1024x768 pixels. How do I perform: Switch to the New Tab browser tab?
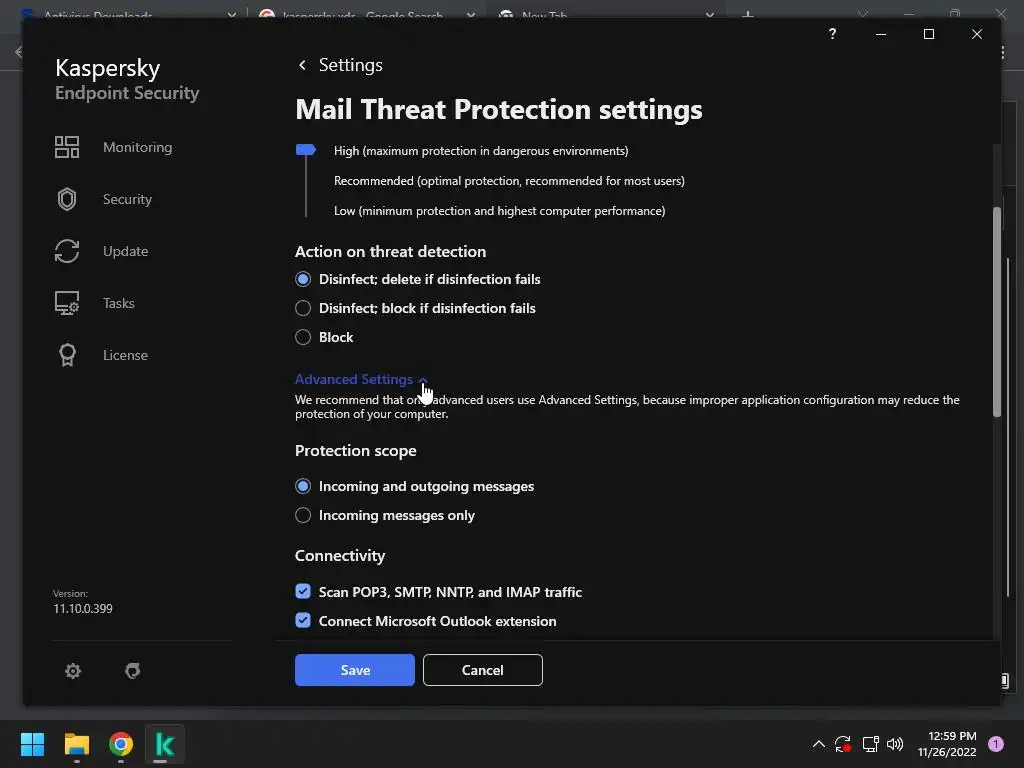(606, 14)
